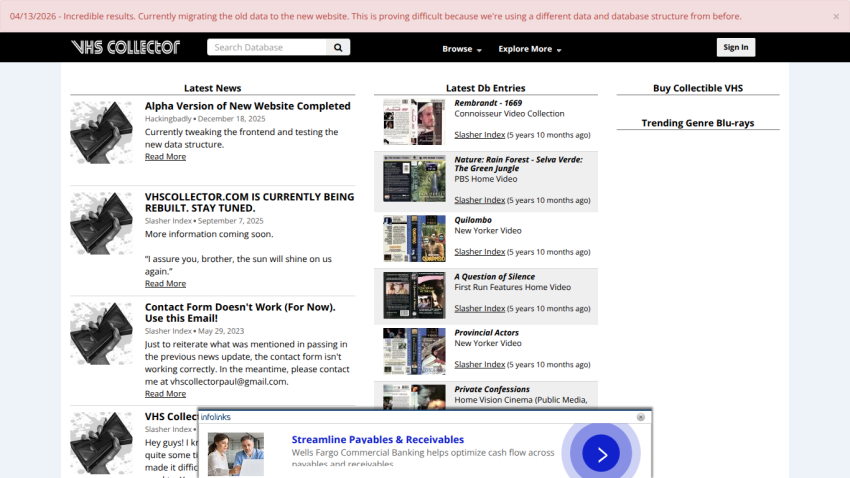
Task: Click the infolinks brand label
Action: click(x=215, y=417)
